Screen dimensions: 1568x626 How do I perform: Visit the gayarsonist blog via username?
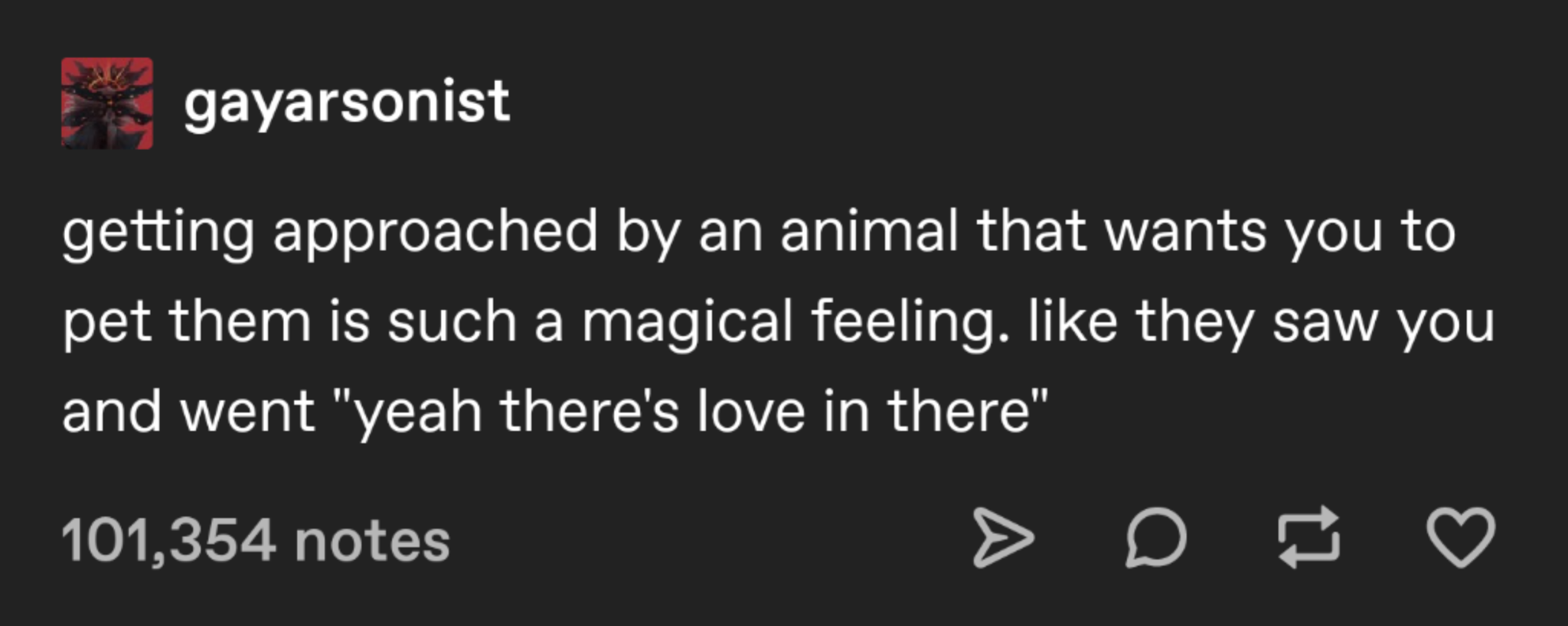pyautogui.click(x=346, y=103)
